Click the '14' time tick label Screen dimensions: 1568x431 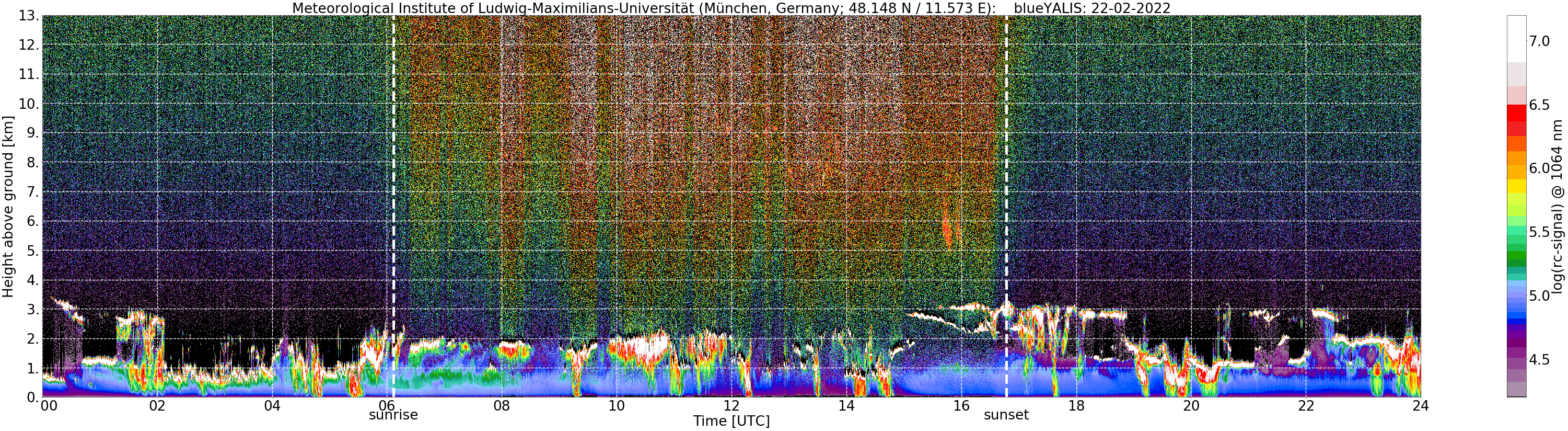coord(846,405)
